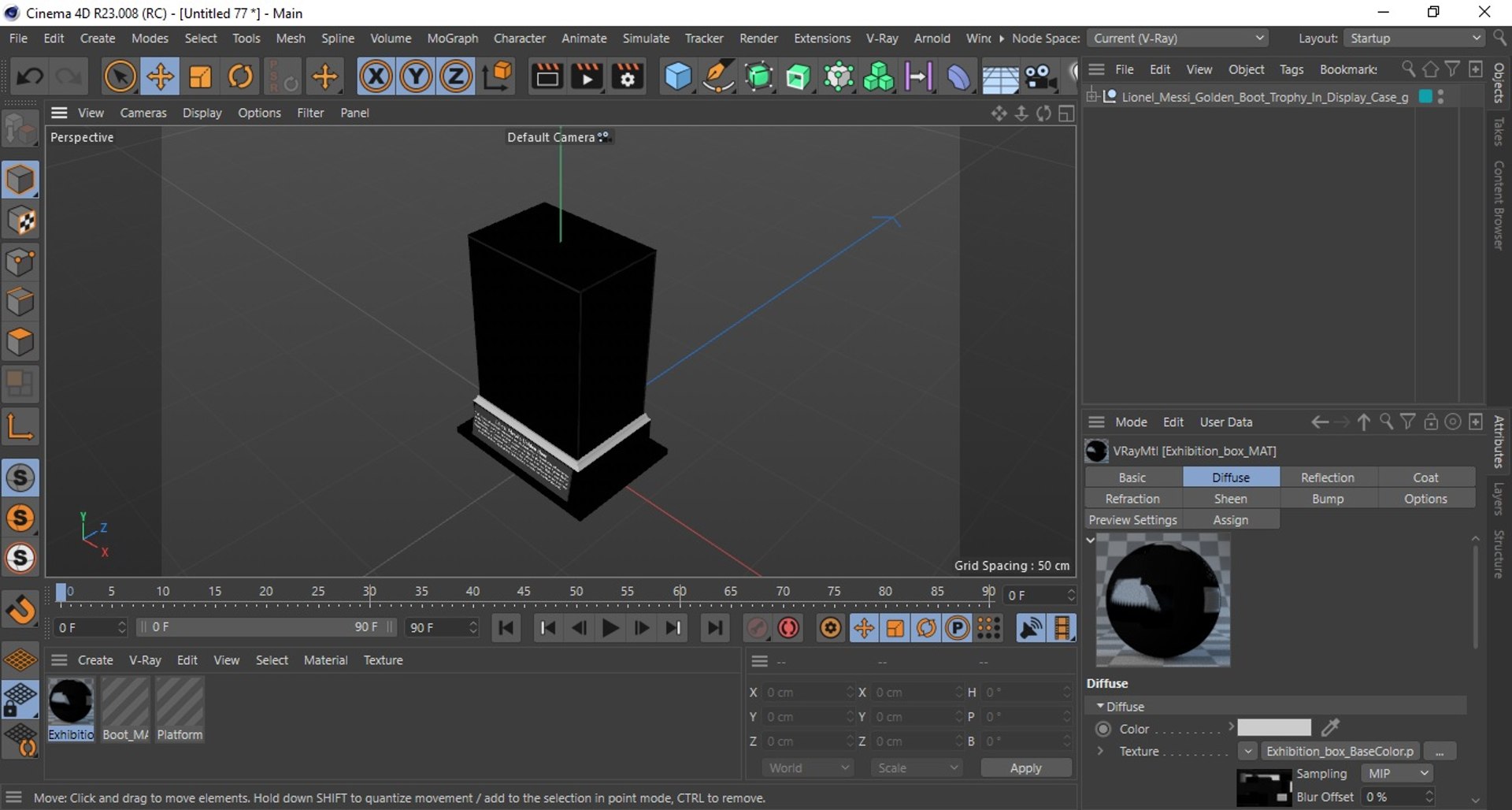Open the MoGraph menu
1512x810 pixels.
(452, 38)
